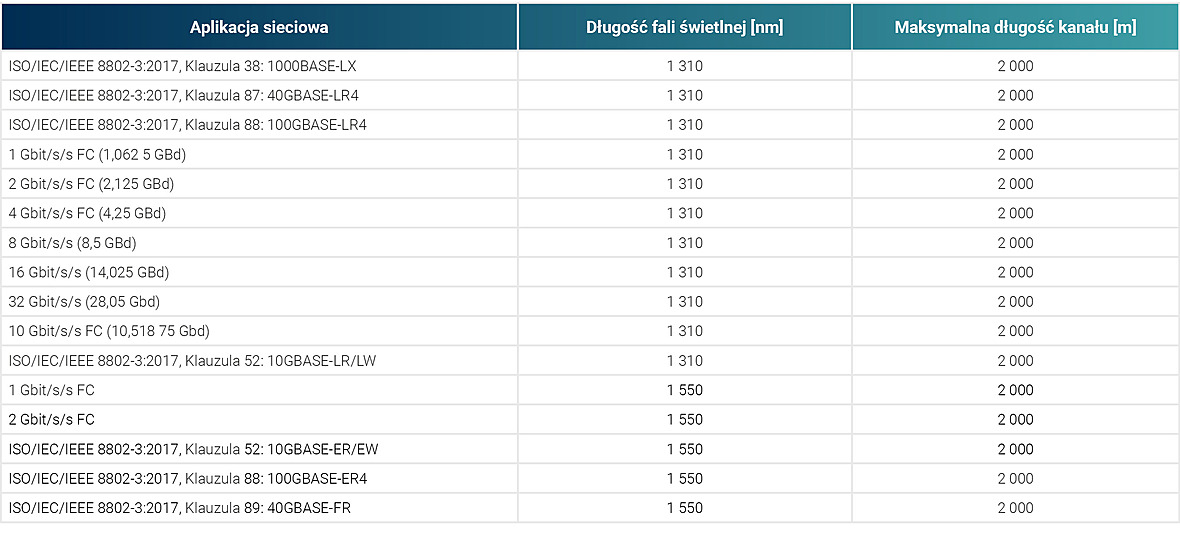
Task: Click the 'Maksymalna długość kanału [m]' header
Action: (x=1015, y=28)
